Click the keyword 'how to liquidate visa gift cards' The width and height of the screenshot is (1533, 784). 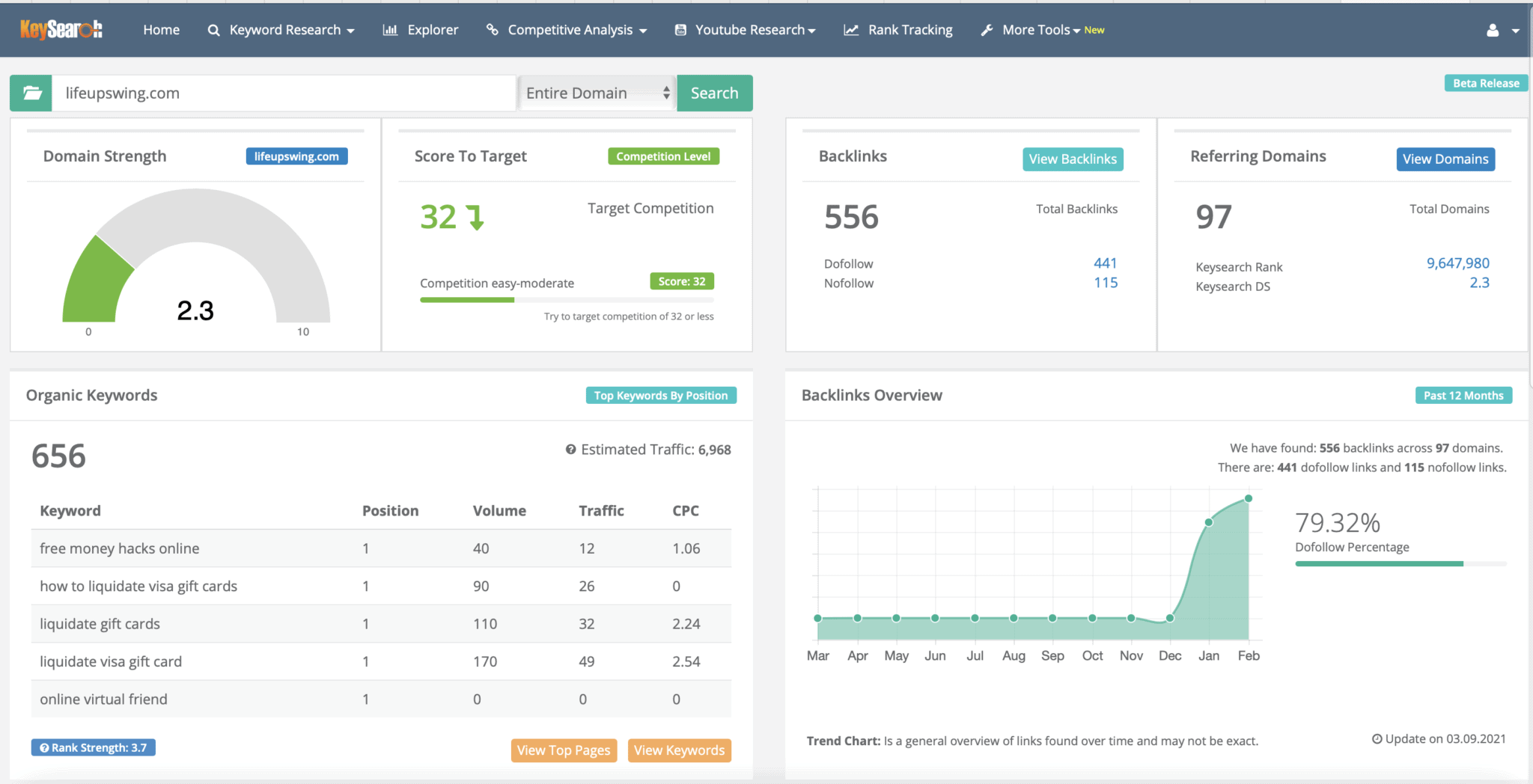coord(138,586)
